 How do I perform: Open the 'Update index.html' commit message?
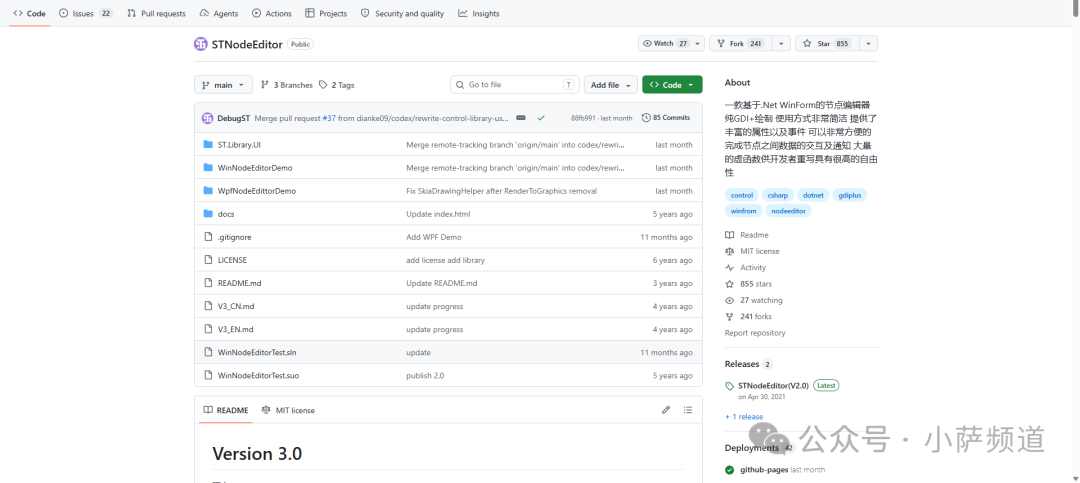pos(438,214)
